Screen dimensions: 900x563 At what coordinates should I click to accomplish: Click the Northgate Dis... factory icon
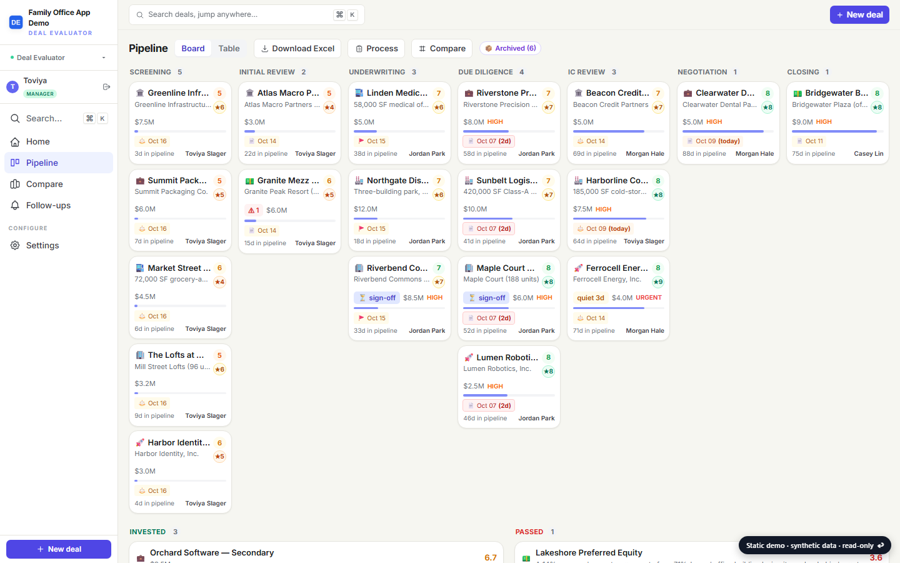359,181
